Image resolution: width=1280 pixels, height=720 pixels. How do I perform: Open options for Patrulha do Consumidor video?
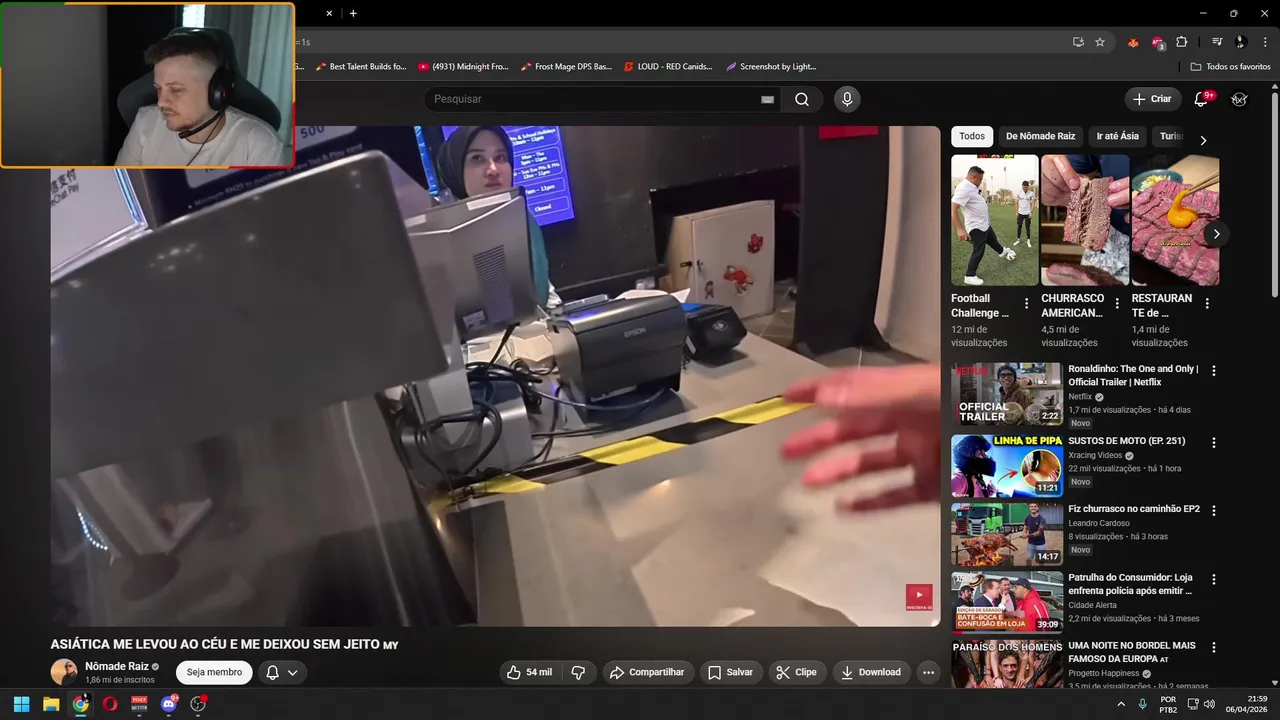tap(1214, 579)
